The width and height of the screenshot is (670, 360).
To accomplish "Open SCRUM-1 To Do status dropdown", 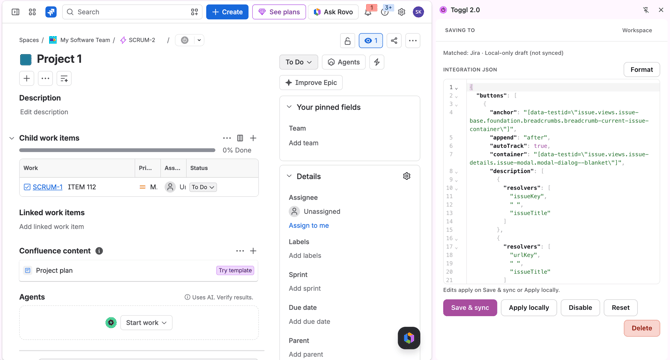I will 203,187.
